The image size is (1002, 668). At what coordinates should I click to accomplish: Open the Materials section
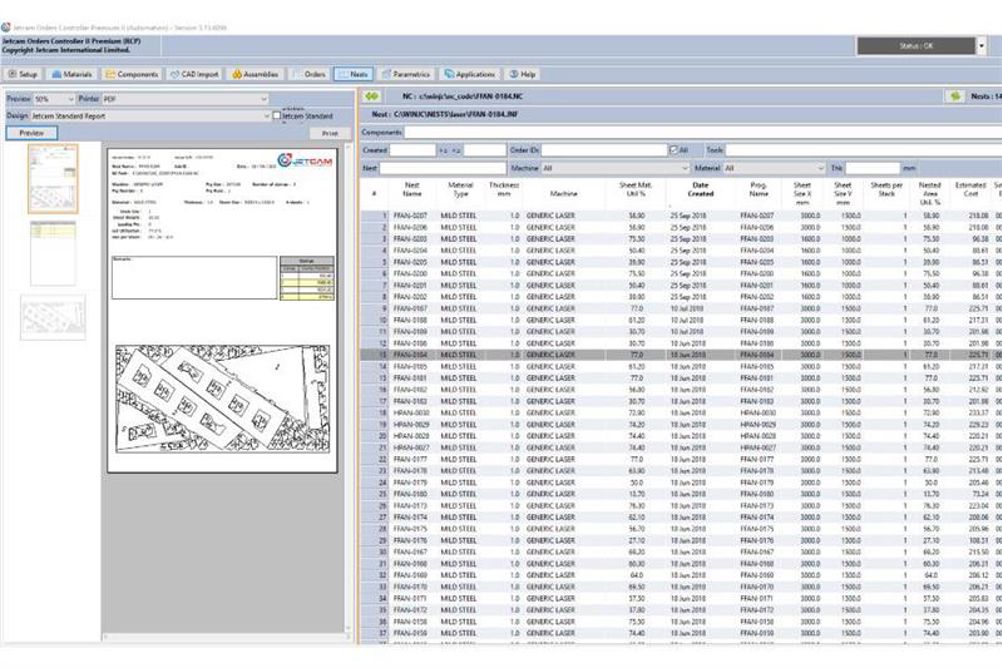(72, 74)
